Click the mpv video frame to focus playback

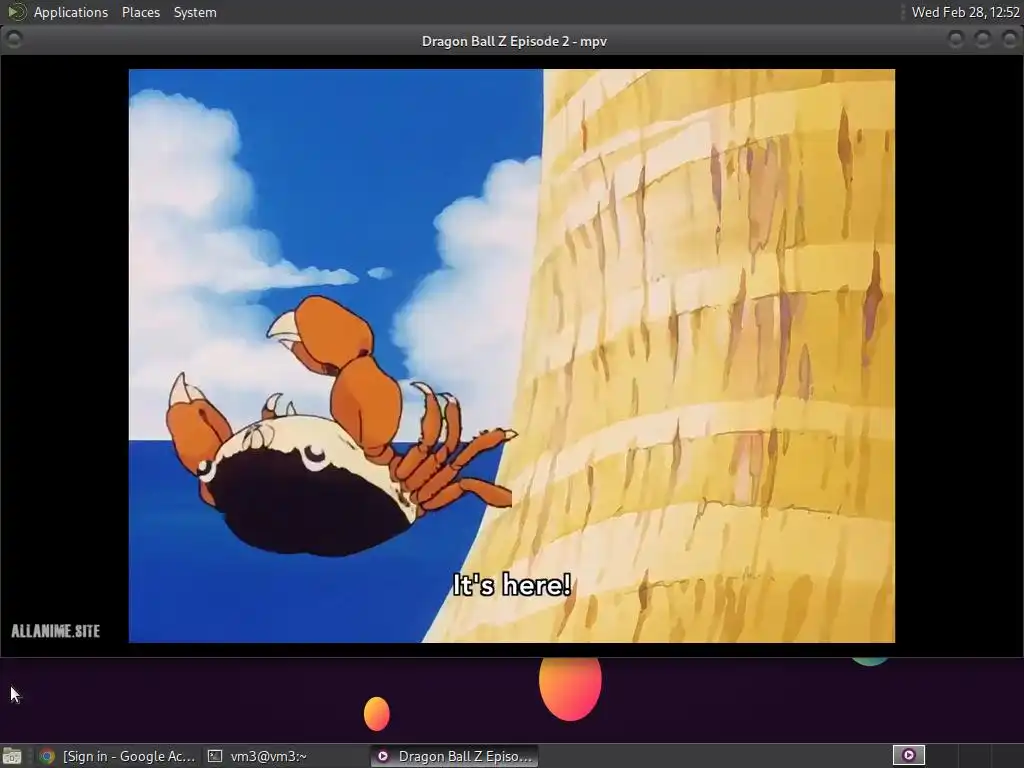tap(511, 355)
